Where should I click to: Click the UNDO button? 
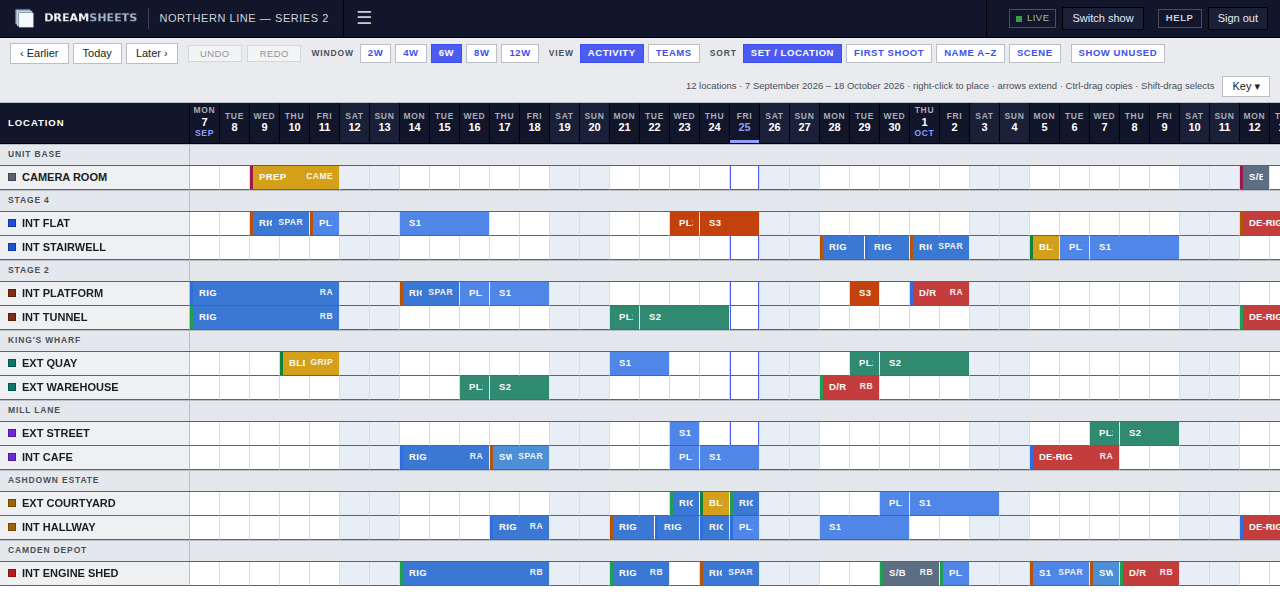coord(215,53)
